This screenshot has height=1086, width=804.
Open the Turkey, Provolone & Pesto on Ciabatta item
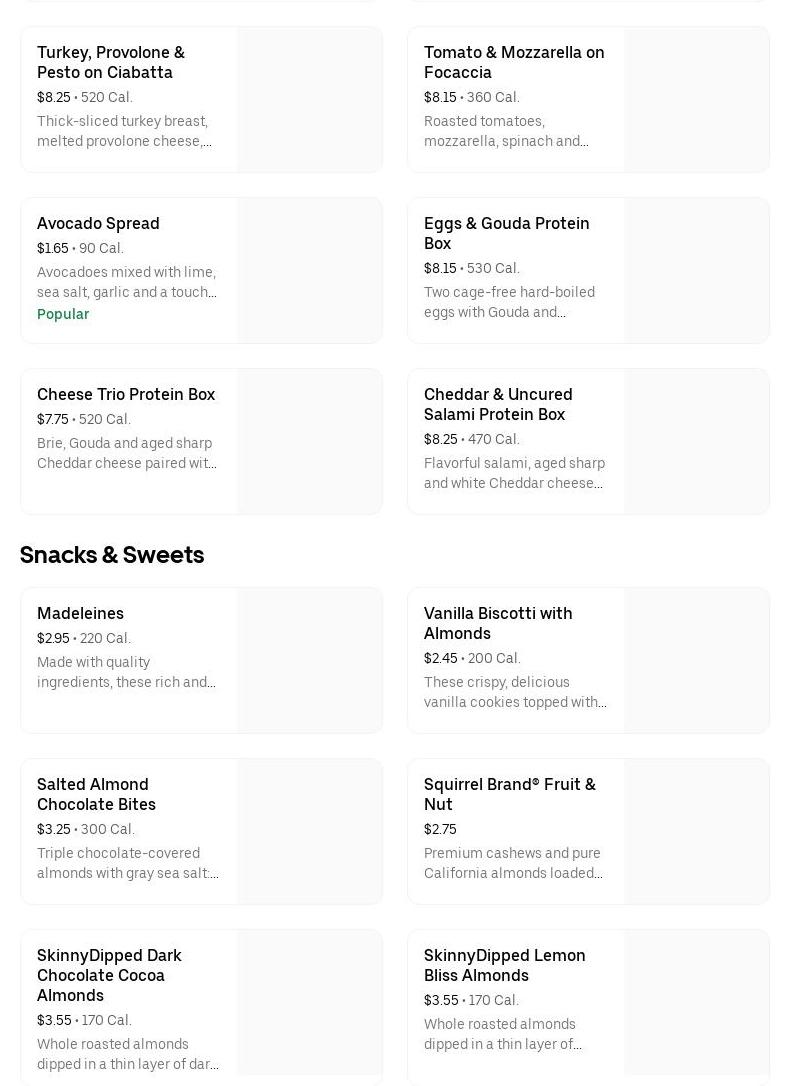click(x=111, y=62)
